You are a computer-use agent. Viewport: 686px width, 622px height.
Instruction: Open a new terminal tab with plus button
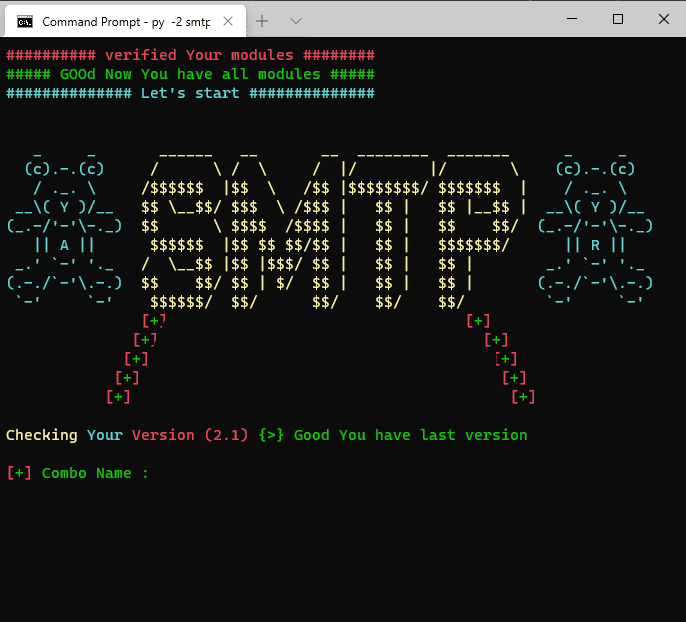coord(262,21)
